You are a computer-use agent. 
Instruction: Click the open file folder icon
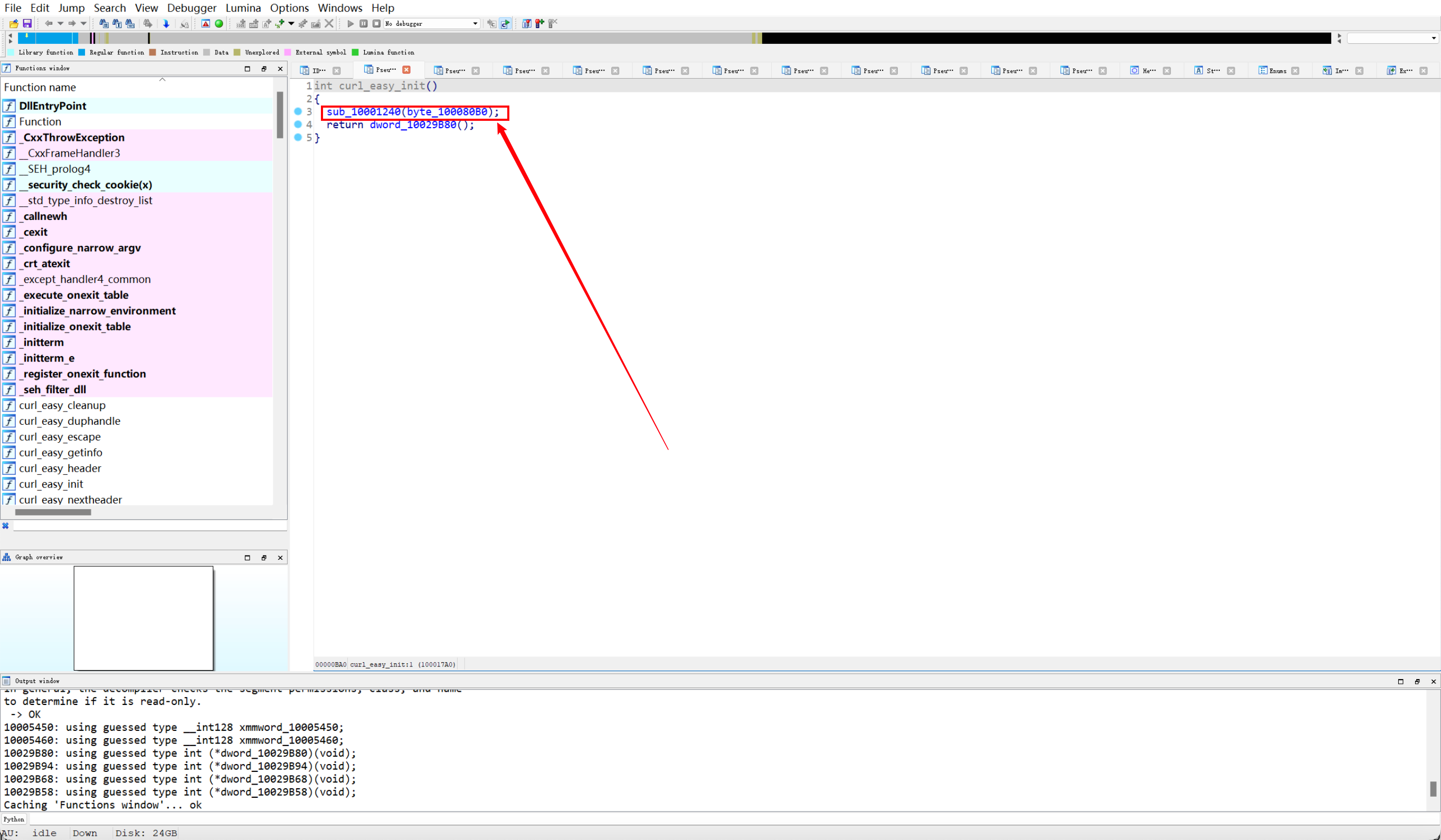(x=14, y=23)
